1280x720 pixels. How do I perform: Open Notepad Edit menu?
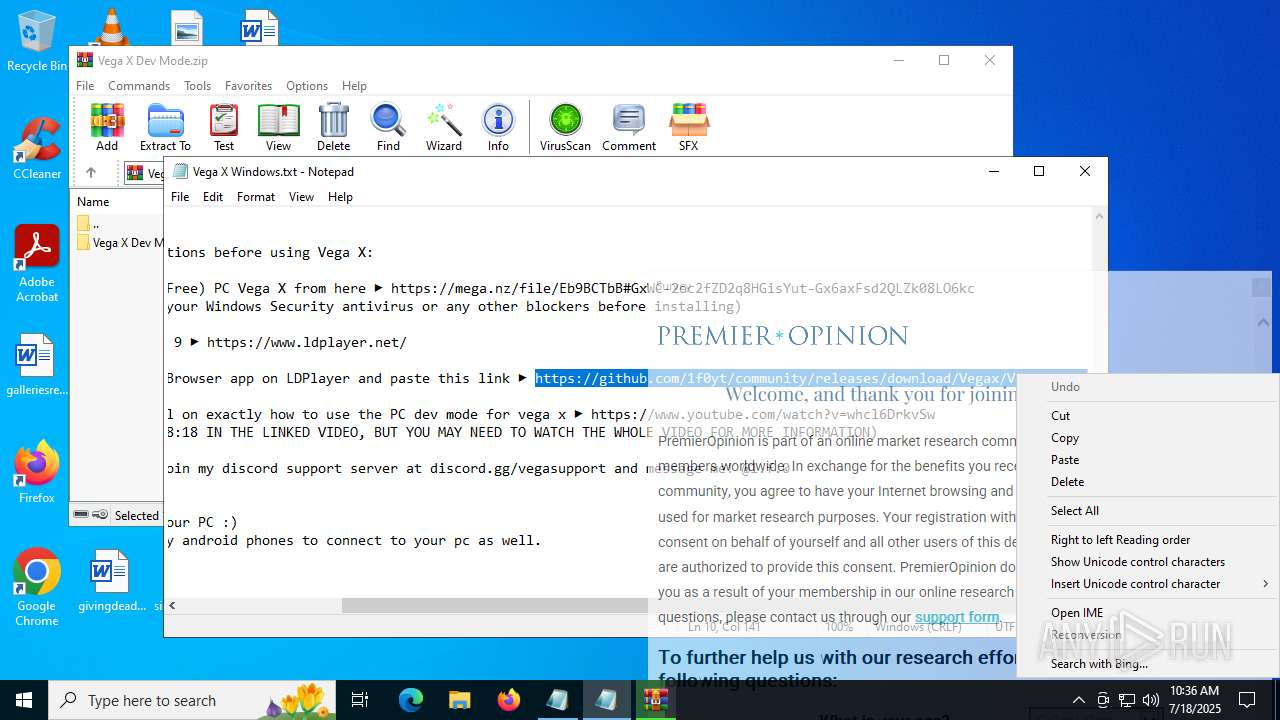[213, 197]
